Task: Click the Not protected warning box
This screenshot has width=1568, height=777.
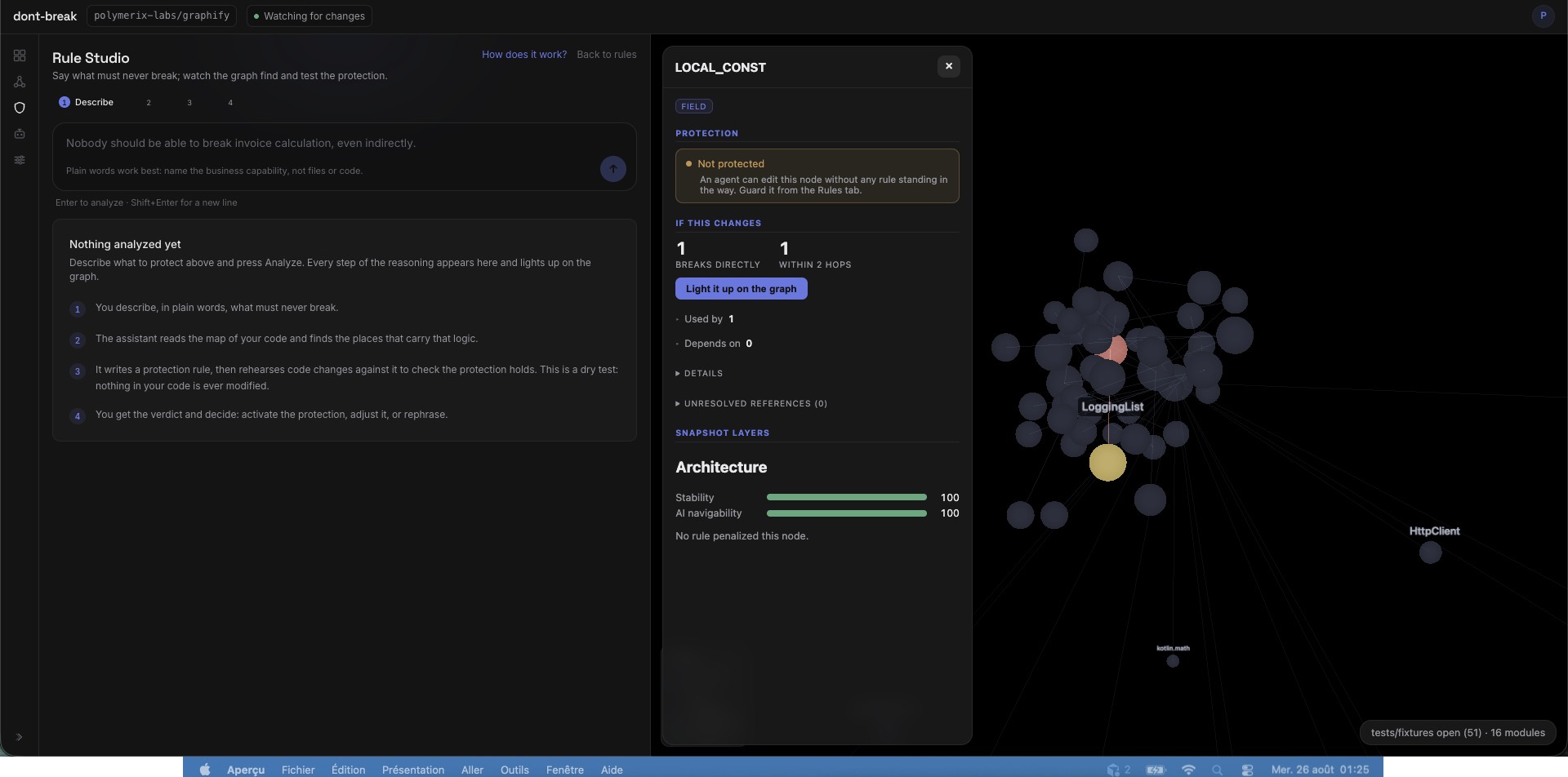Action: (x=817, y=175)
